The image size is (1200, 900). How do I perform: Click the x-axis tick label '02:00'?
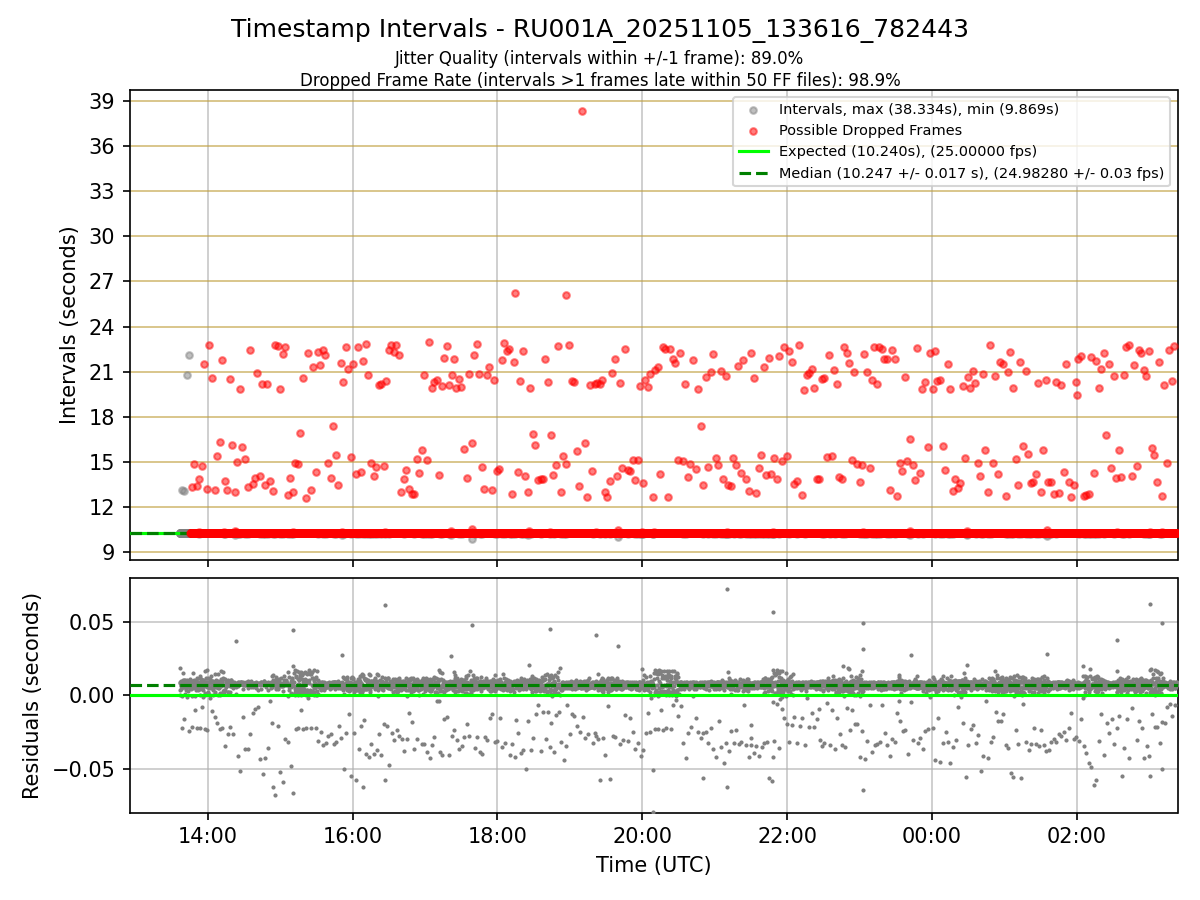click(1077, 833)
